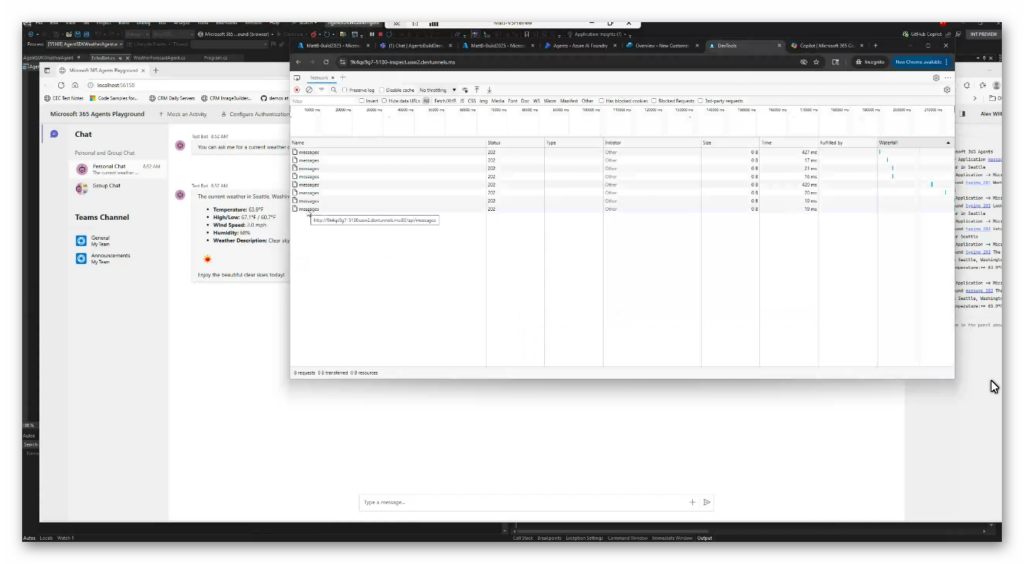Click Configure Authentication in Playground
This screenshot has height=564, width=1024.
click(x=255, y=114)
